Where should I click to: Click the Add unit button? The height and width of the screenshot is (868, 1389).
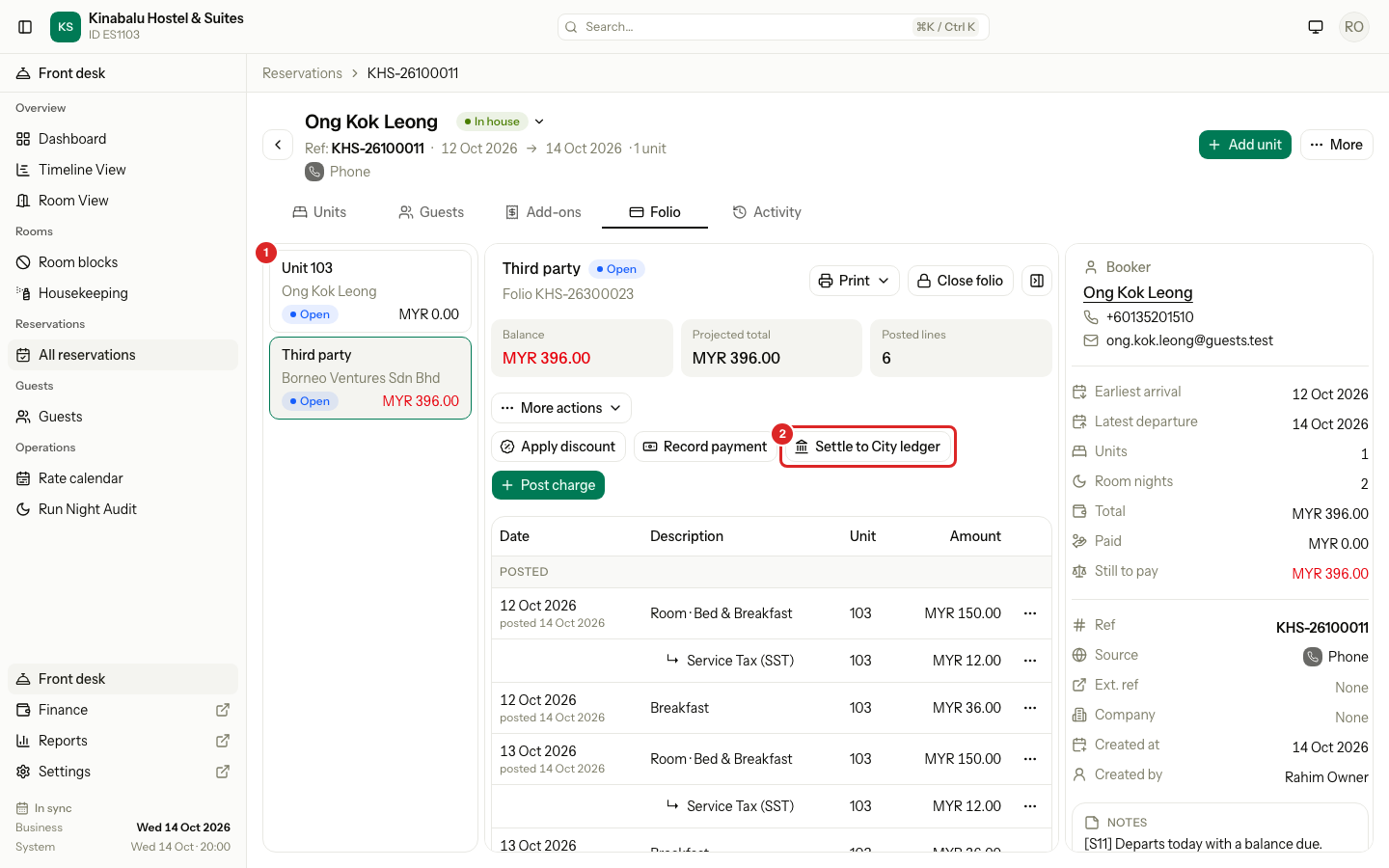click(x=1245, y=145)
